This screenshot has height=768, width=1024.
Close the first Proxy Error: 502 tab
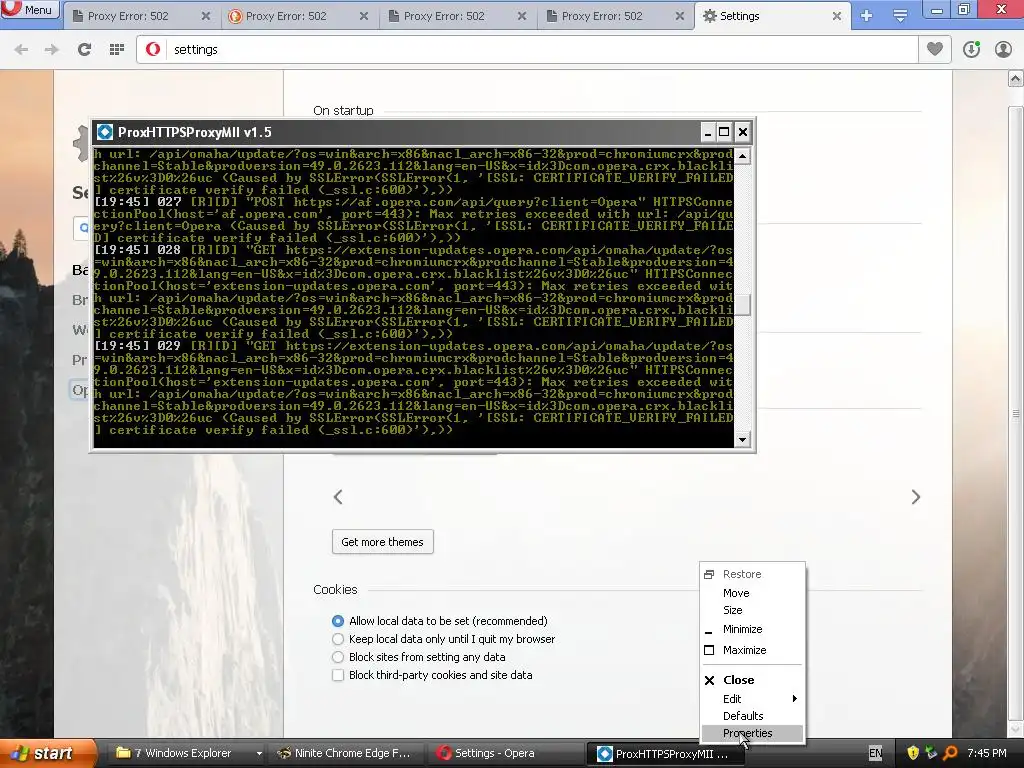[206, 16]
